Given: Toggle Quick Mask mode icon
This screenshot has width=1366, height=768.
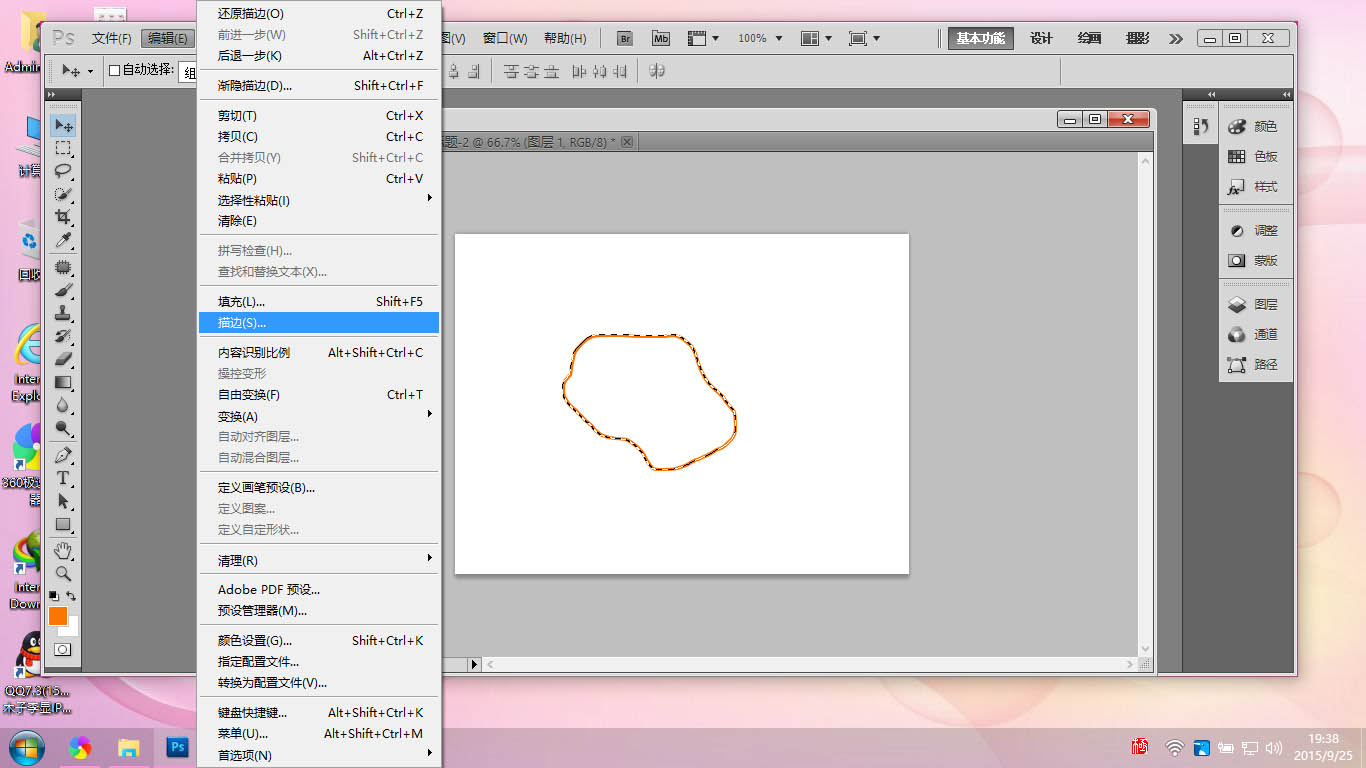Looking at the screenshot, I should 62,649.
